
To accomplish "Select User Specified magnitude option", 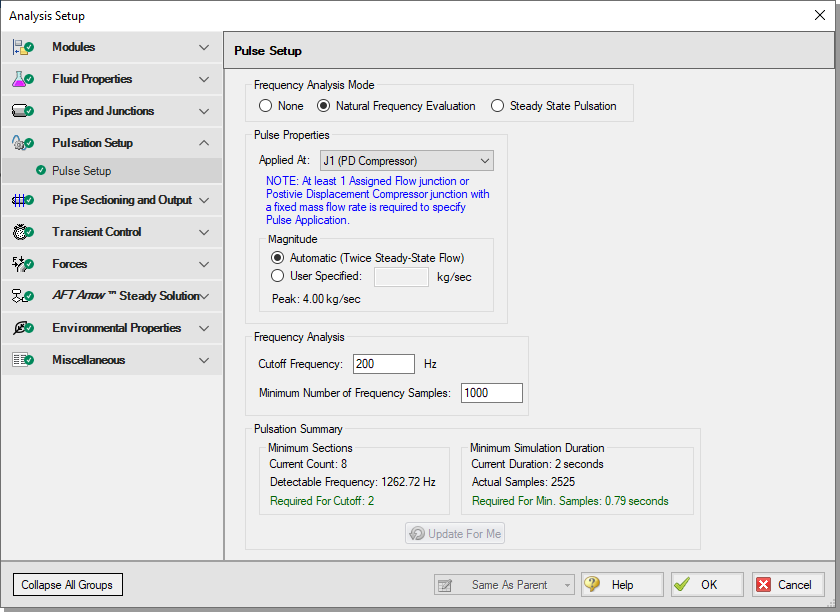I will click(277, 276).
